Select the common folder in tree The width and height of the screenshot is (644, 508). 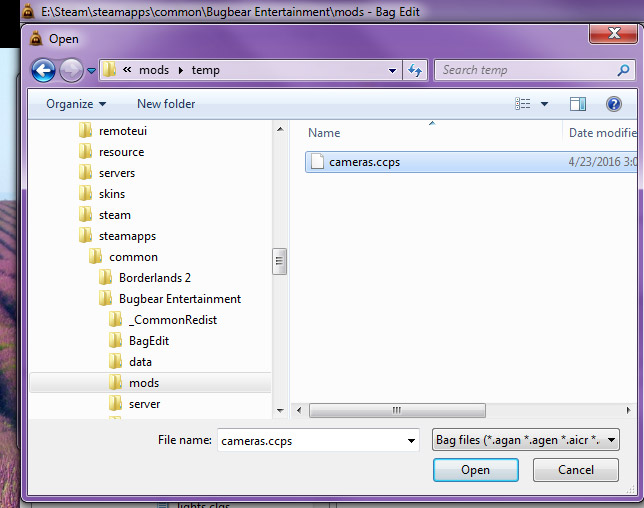pos(133,257)
